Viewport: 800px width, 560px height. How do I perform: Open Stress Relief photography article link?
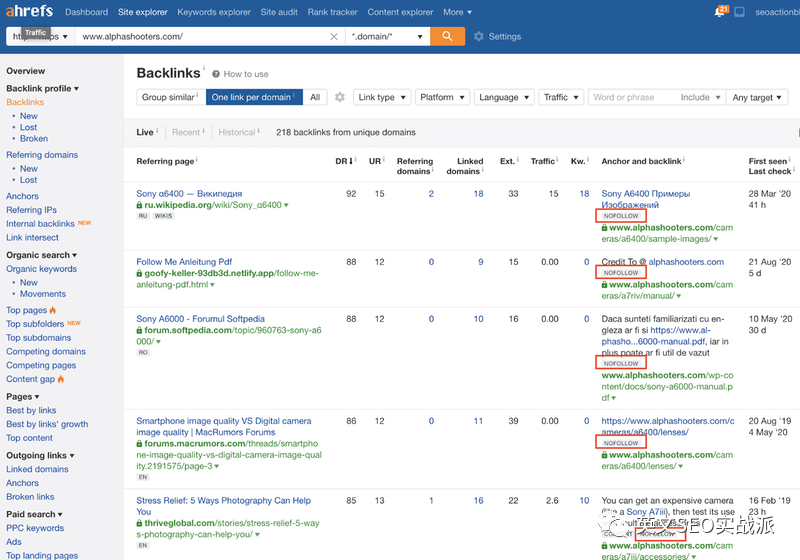pos(223,506)
